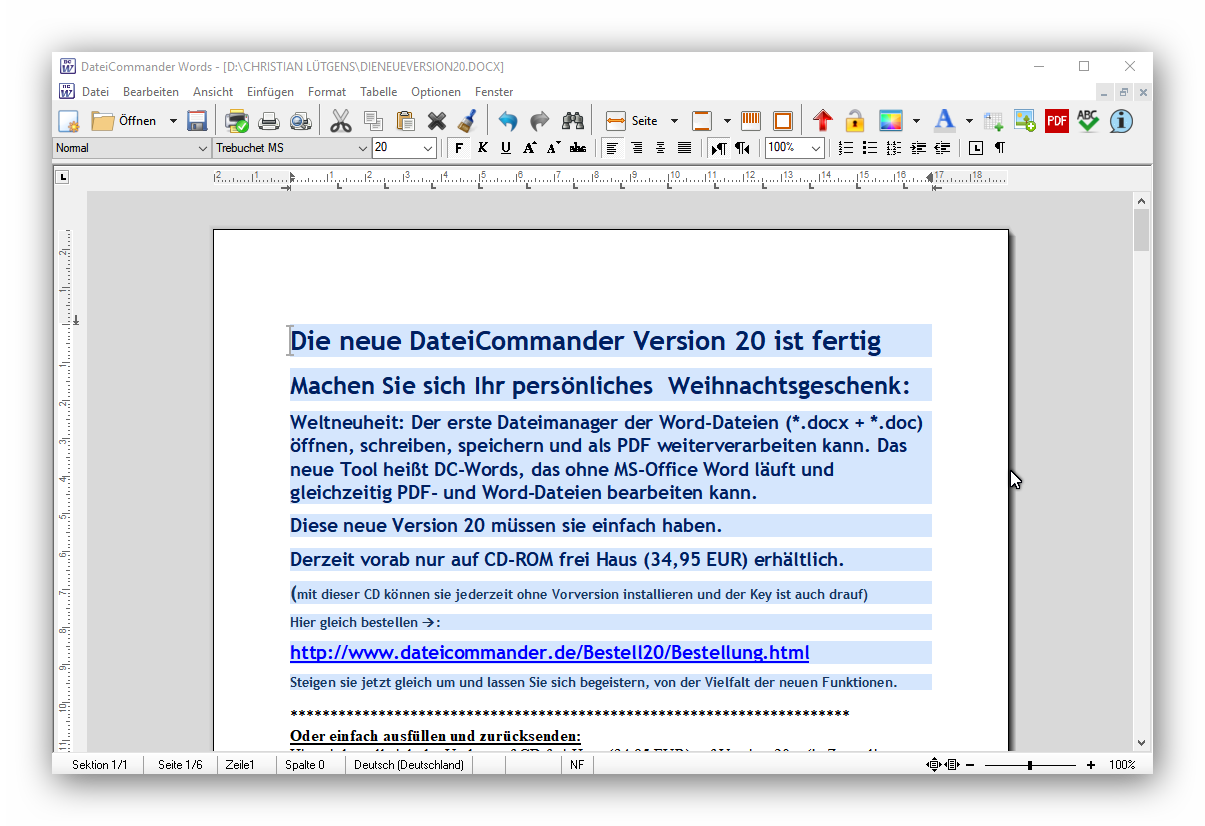Screen dimensions: 1205x826
Task: Click the Öffnen button
Action: click(x=125, y=121)
